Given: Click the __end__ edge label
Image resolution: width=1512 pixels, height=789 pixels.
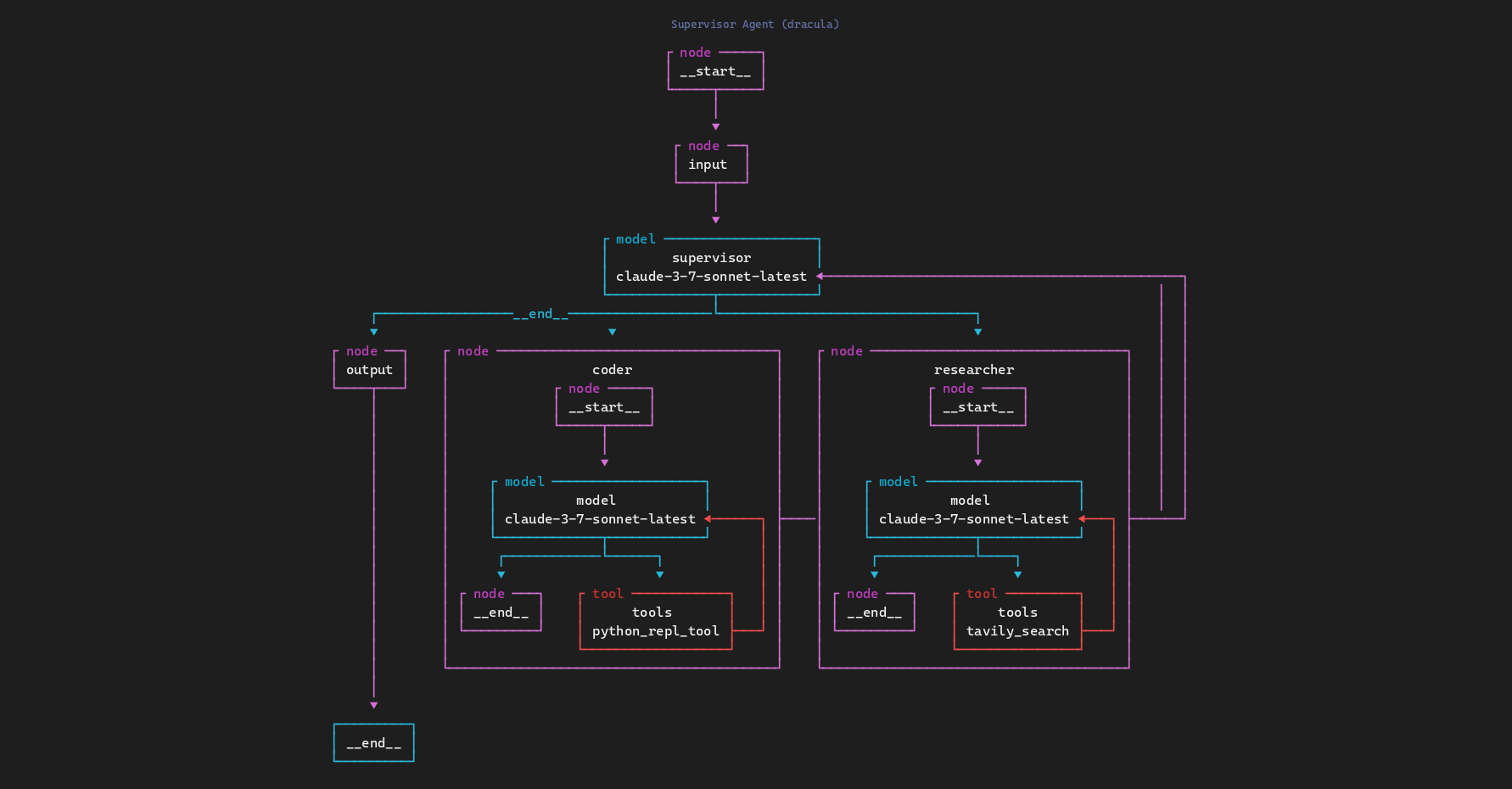Looking at the screenshot, I should (540, 313).
